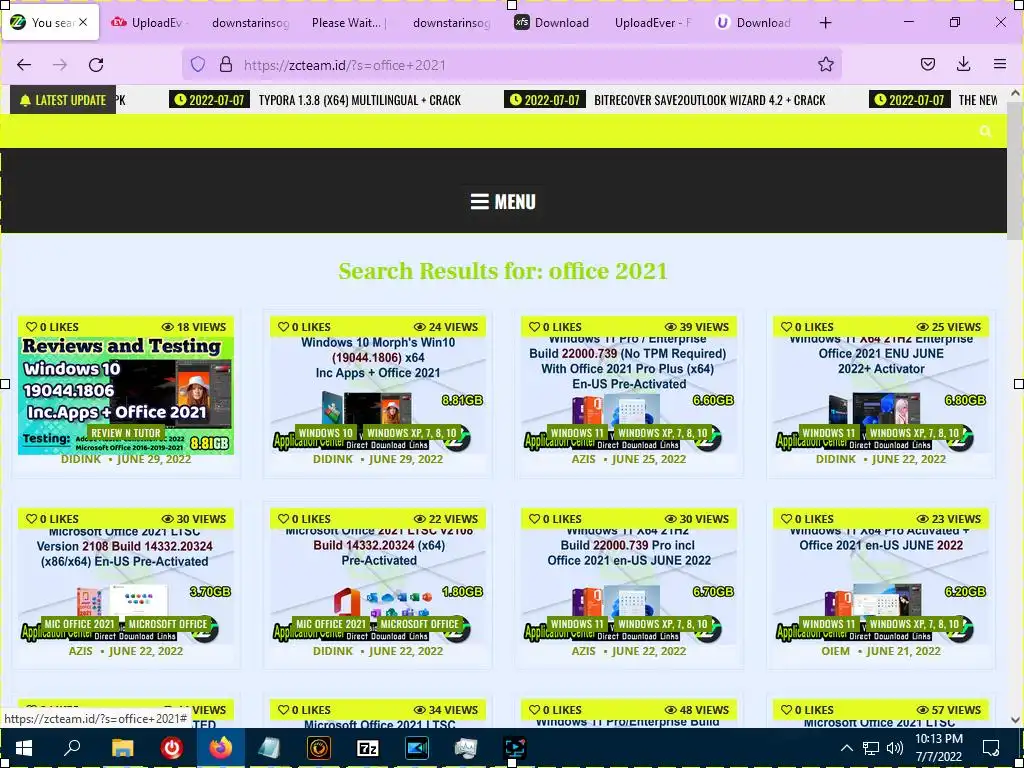1024x768 pixels.
Task: Click the Latest Update label
Action: [63, 100]
